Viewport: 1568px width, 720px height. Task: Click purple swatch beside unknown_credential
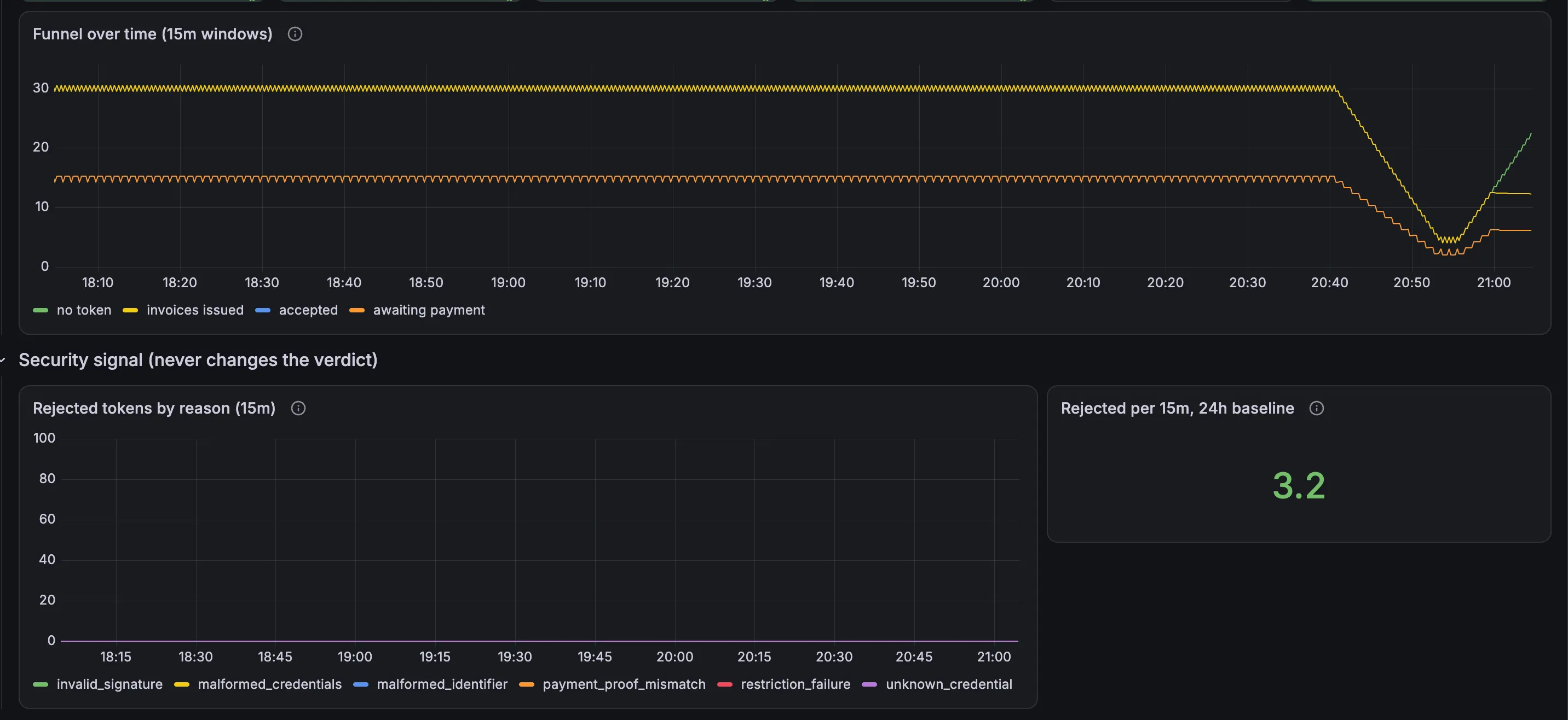point(869,684)
